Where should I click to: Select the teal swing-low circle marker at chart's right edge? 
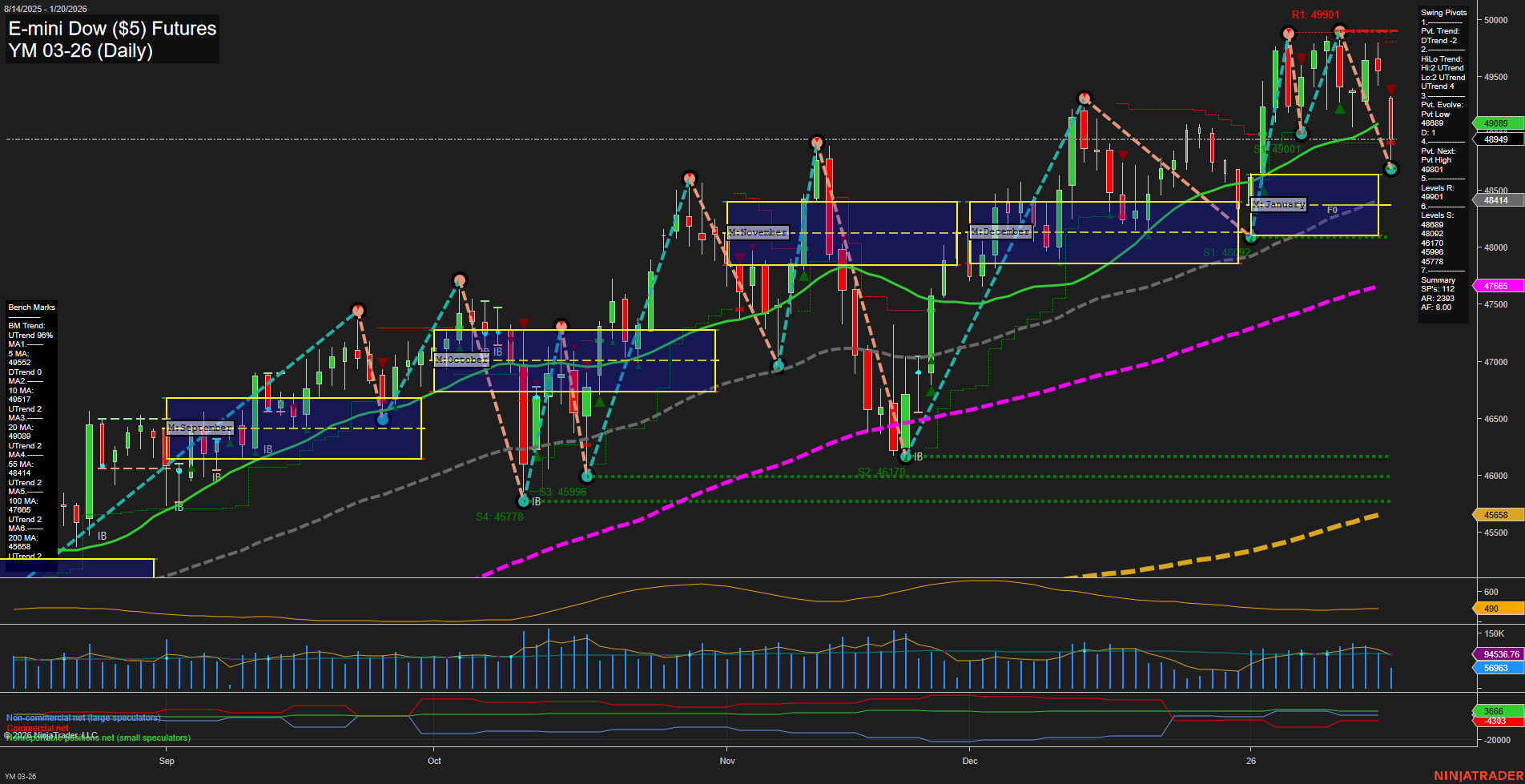click(x=1391, y=169)
